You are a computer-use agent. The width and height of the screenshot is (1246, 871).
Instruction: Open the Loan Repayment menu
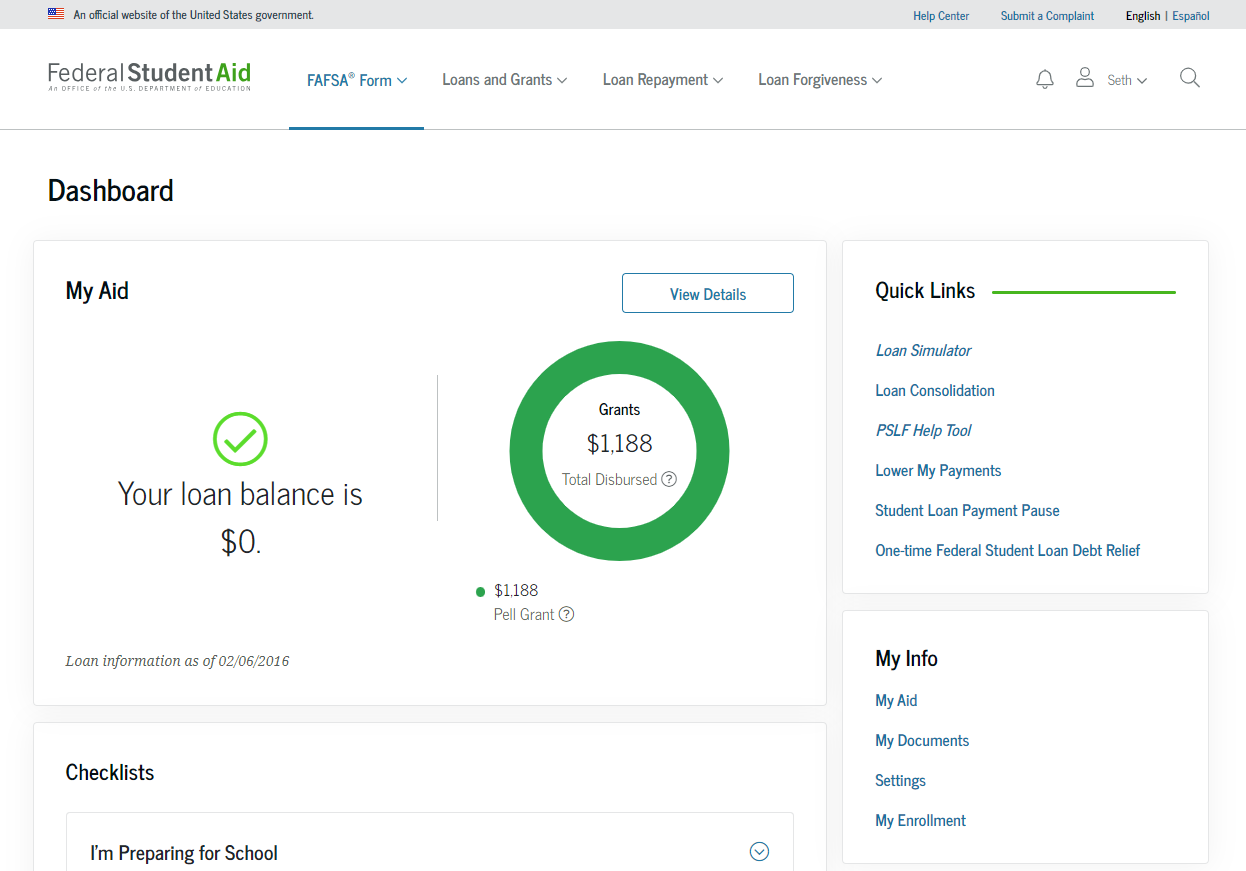[x=663, y=80]
